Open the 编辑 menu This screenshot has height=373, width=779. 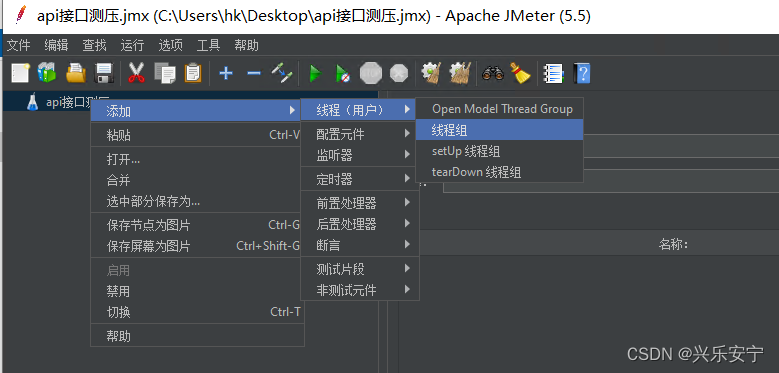click(x=56, y=46)
